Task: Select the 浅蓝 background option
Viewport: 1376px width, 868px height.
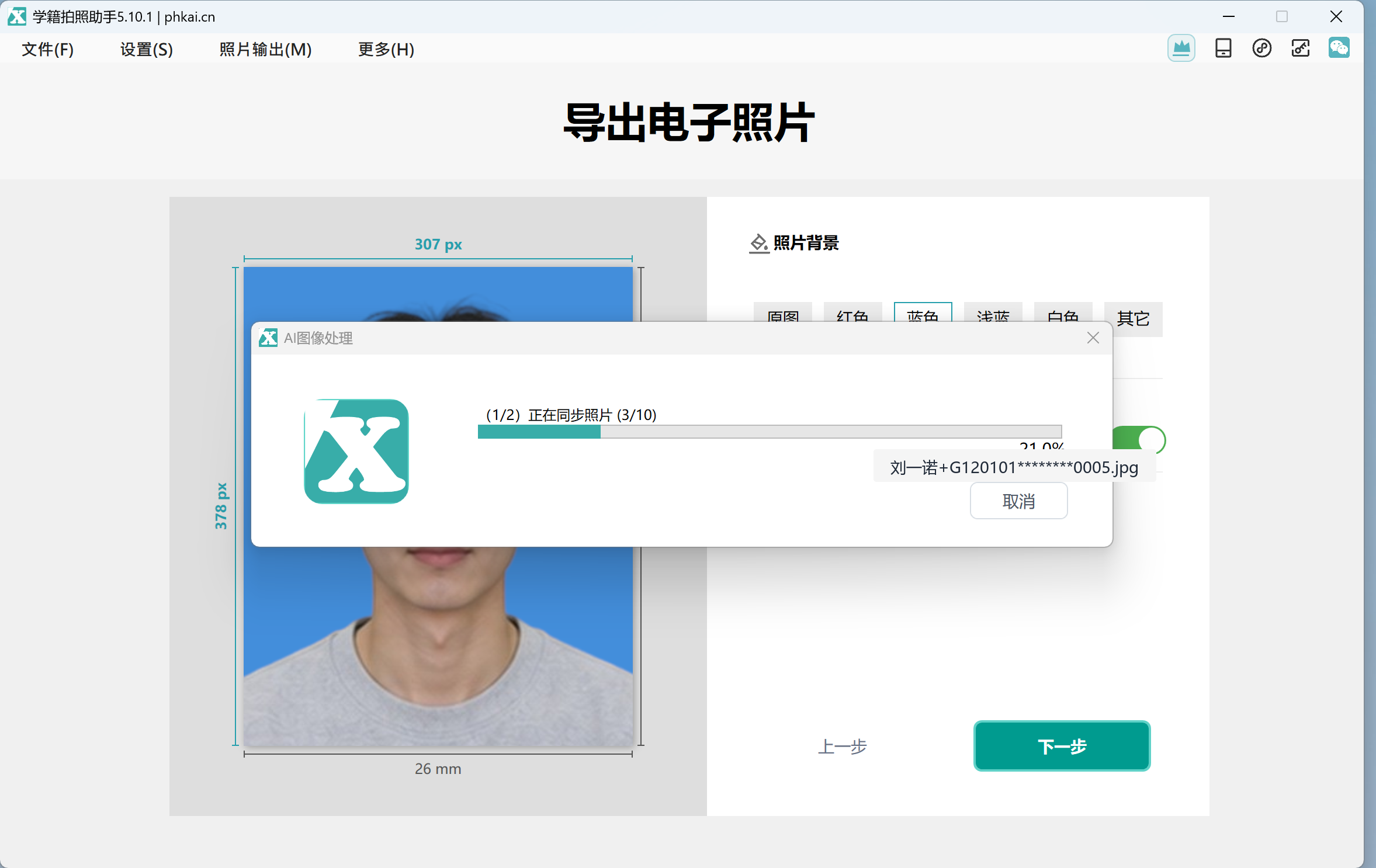Action: (x=993, y=312)
